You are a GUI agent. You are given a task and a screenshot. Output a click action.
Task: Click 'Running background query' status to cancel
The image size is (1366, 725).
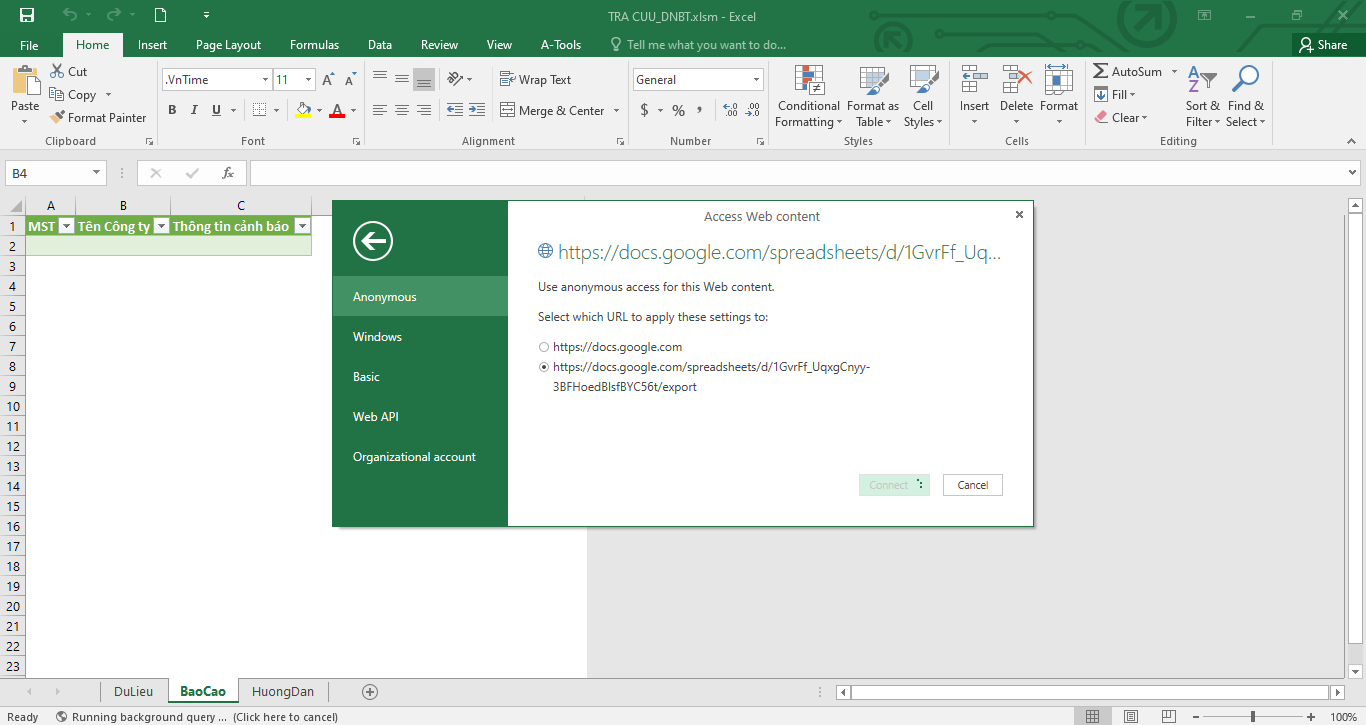click(x=197, y=717)
